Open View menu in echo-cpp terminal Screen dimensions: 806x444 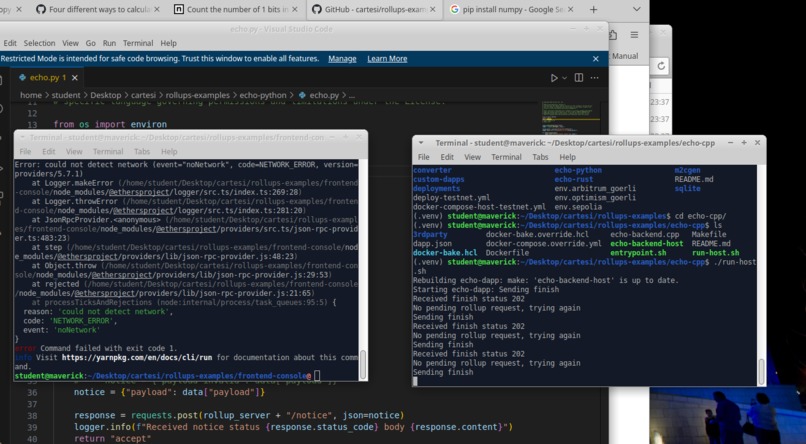coord(472,157)
